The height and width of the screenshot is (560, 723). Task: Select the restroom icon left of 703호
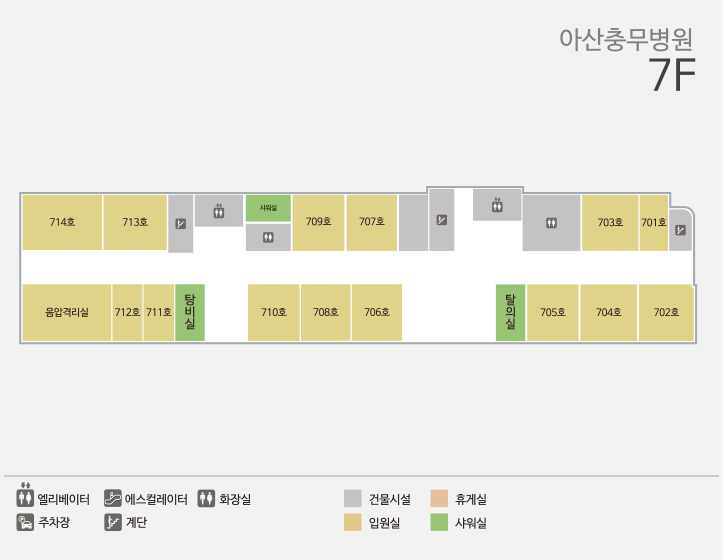[551, 222]
